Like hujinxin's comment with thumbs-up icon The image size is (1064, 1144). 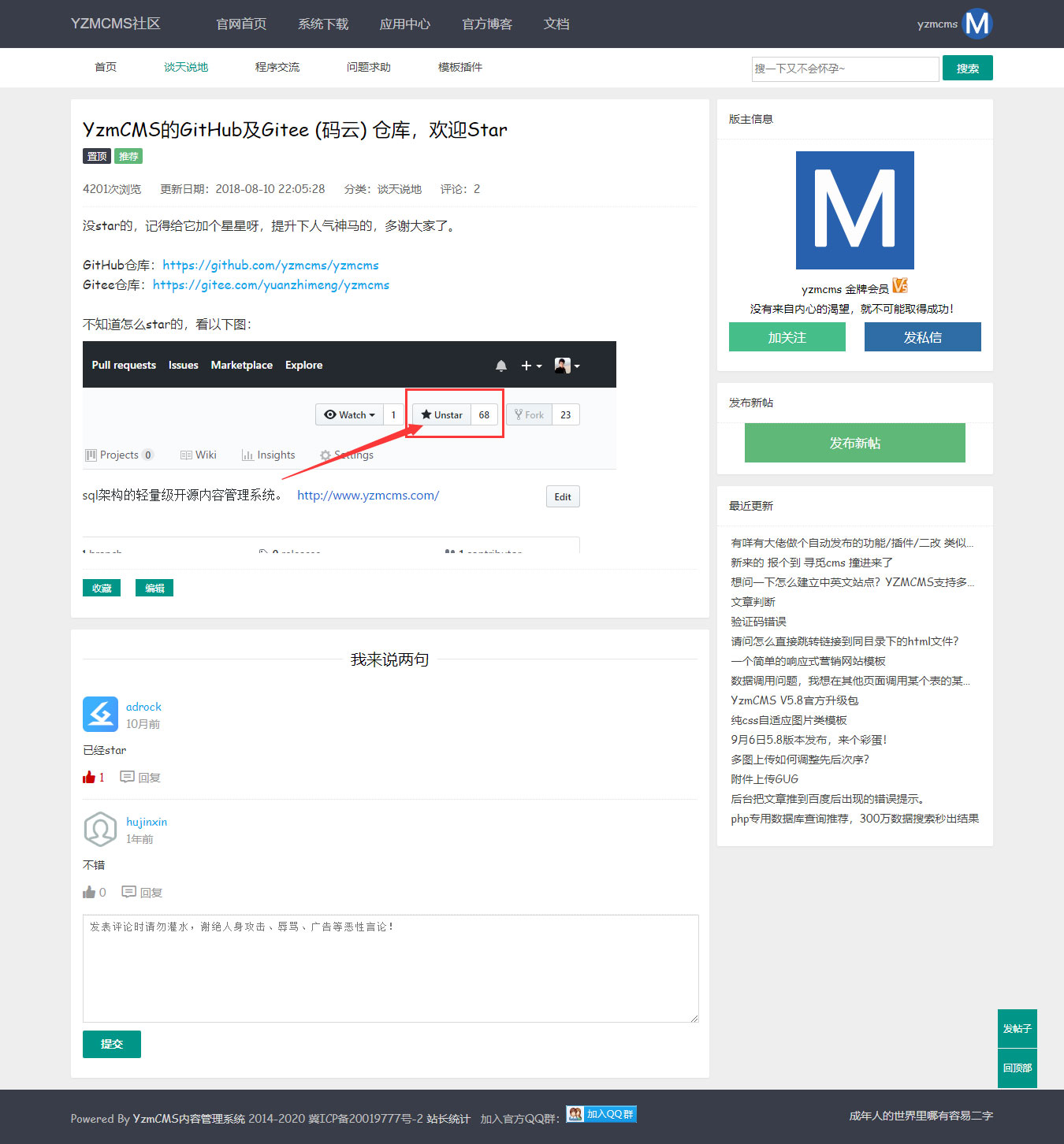click(x=89, y=893)
